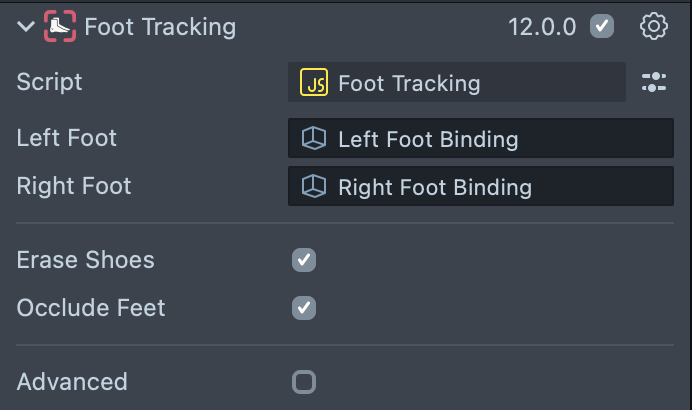Click the Script property label
The image size is (692, 410).
pyautogui.click(x=49, y=83)
